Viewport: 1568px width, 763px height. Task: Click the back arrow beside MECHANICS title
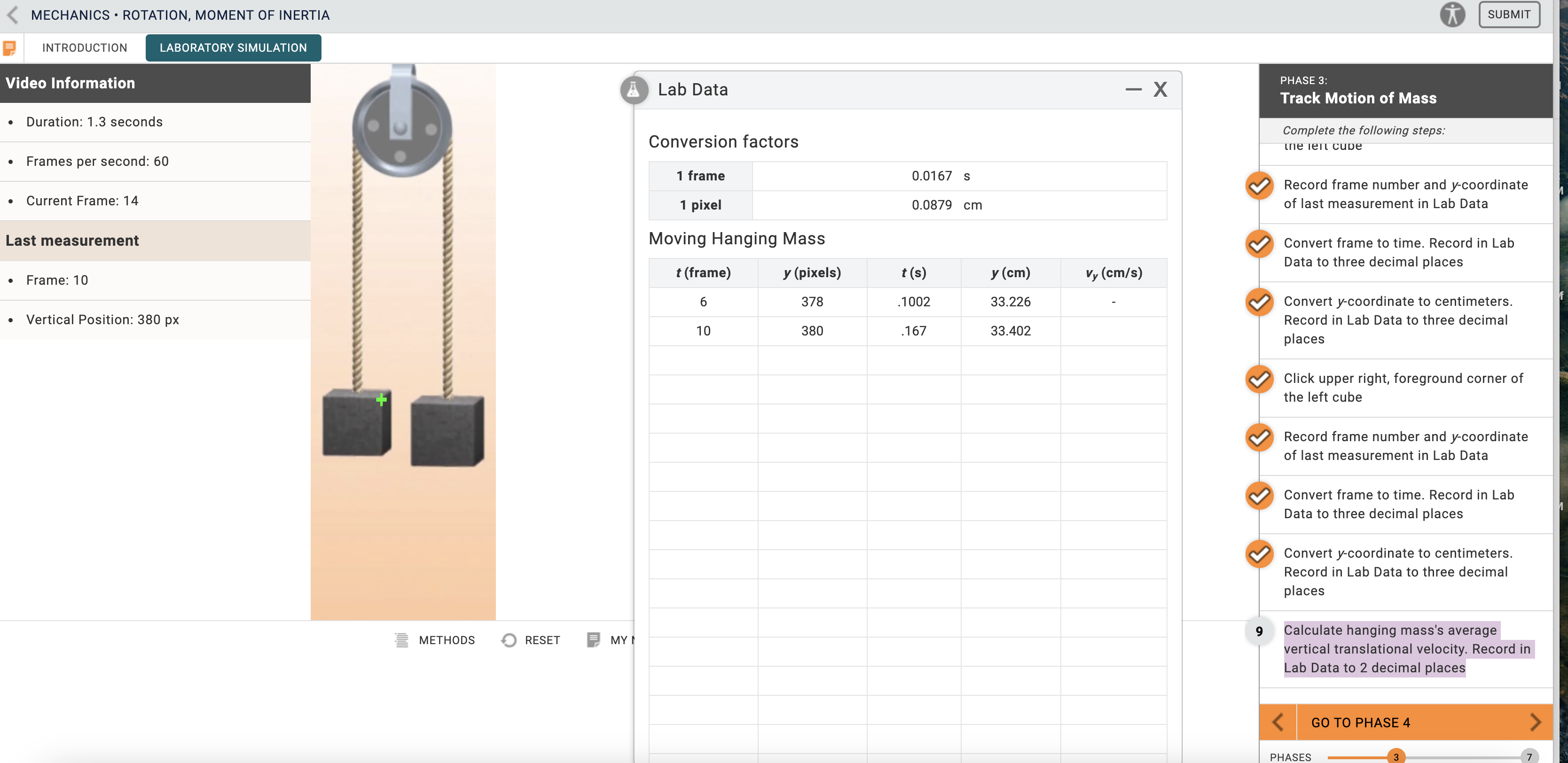point(13,15)
